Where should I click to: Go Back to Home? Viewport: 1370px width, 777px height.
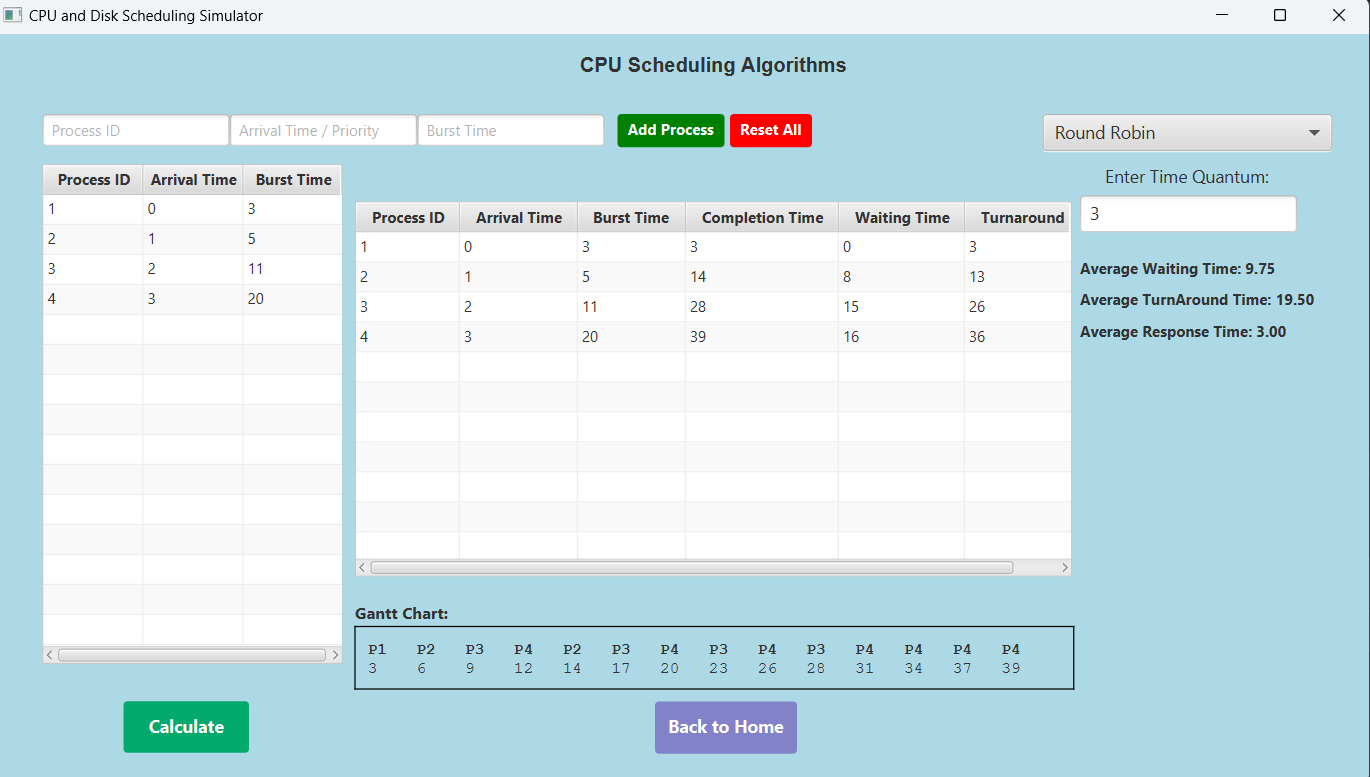[725, 727]
